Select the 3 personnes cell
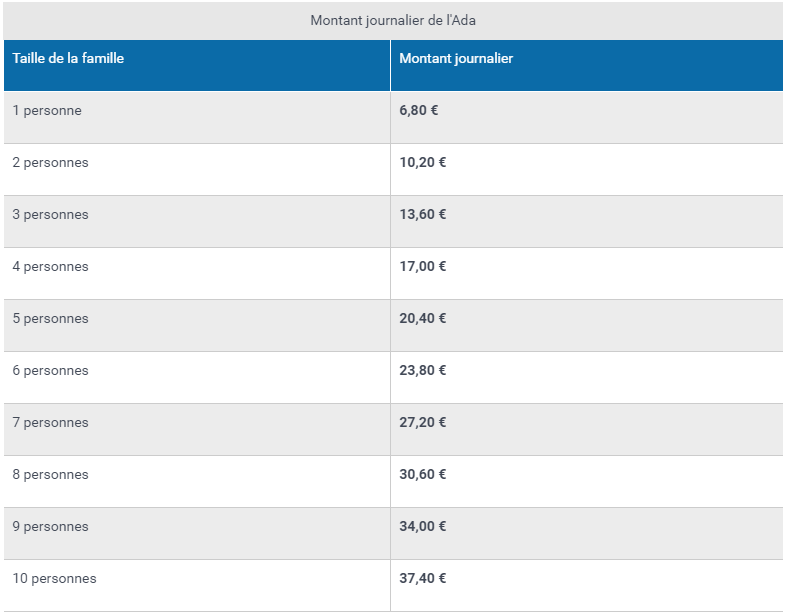The height and width of the screenshot is (614, 787). pos(51,214)
